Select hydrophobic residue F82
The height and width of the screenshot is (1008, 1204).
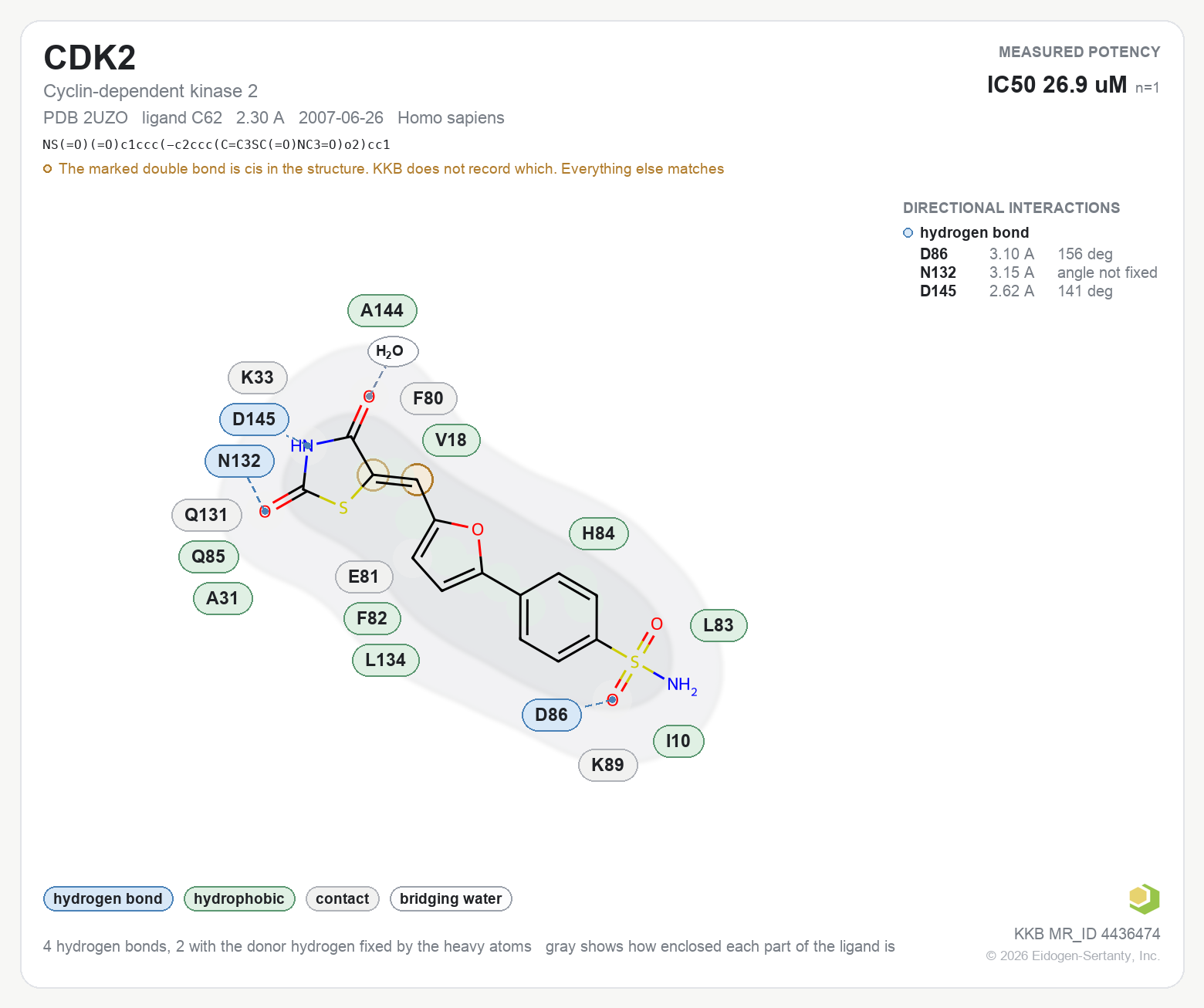pos(372,618)
